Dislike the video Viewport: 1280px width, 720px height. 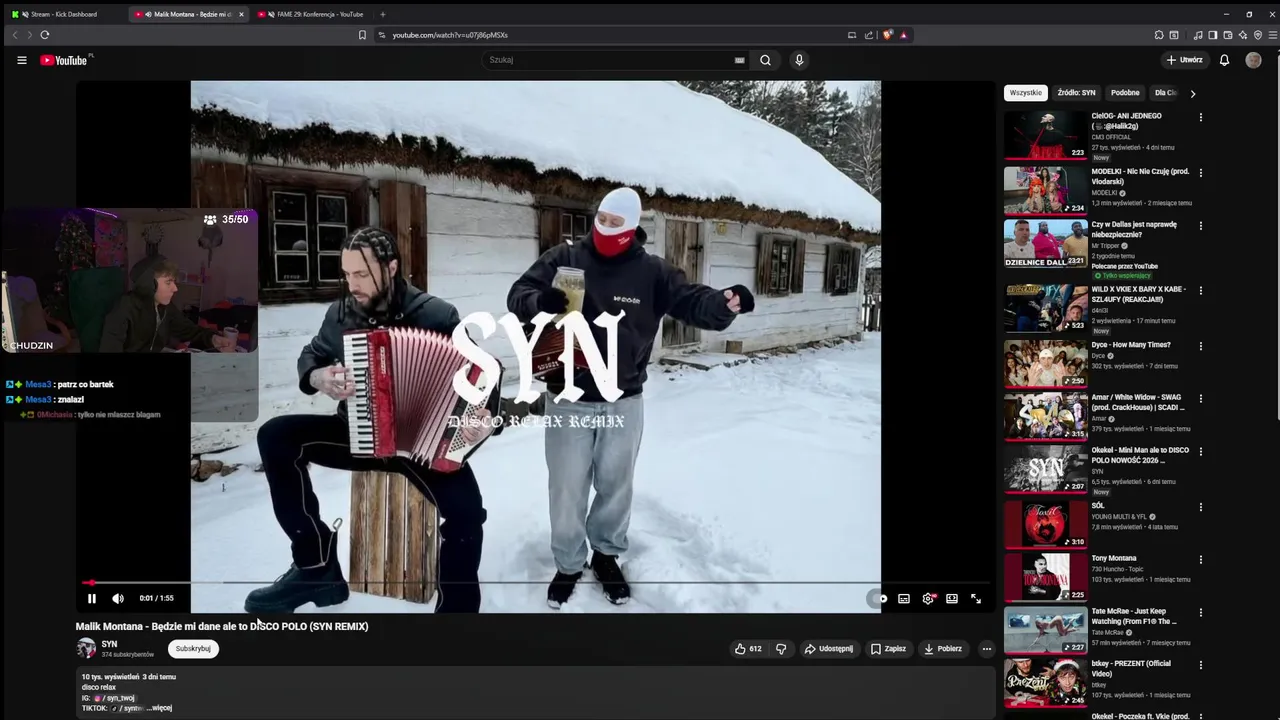(x=781, y=648)
